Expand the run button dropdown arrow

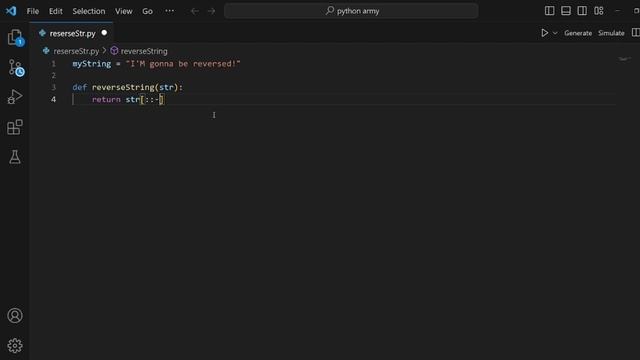coord(555,33)
